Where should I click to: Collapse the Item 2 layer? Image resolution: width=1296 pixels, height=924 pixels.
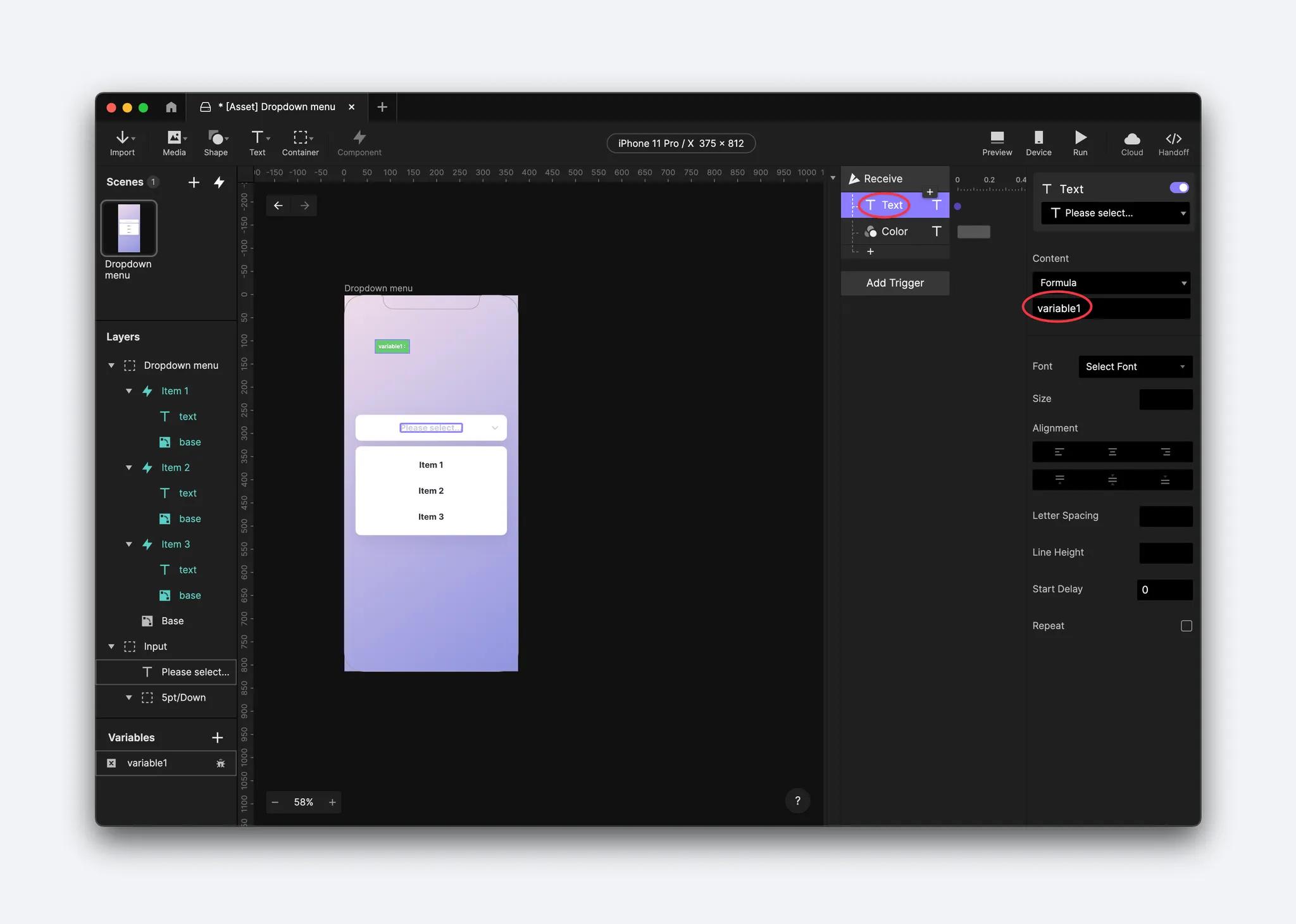[129, 468]
